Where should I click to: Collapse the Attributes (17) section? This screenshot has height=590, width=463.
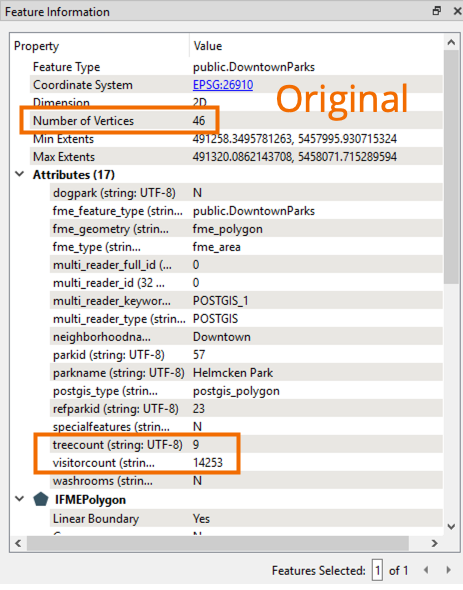(20, 174)
